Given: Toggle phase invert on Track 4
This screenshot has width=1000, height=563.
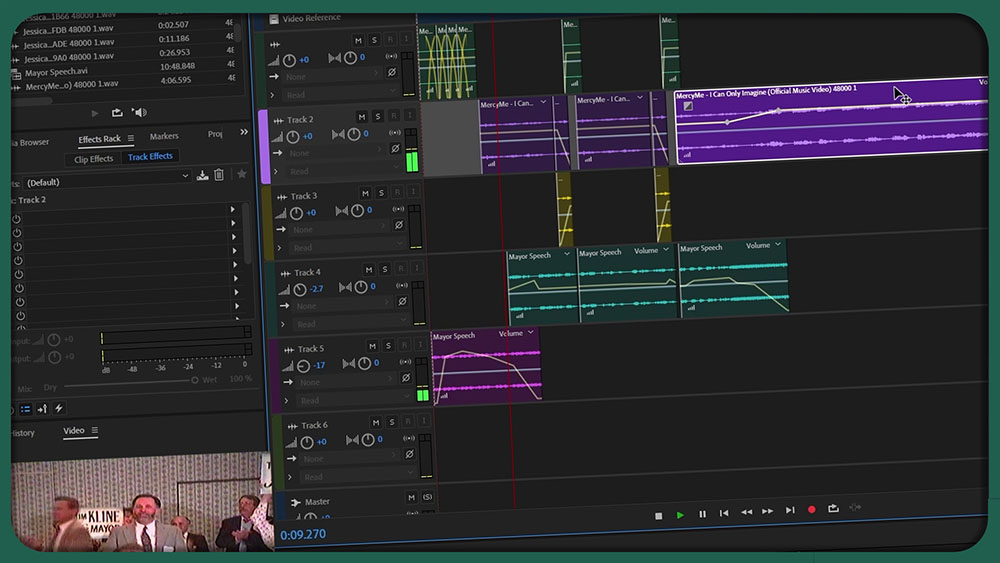Looking at the screenshot, I should point(402,301).
